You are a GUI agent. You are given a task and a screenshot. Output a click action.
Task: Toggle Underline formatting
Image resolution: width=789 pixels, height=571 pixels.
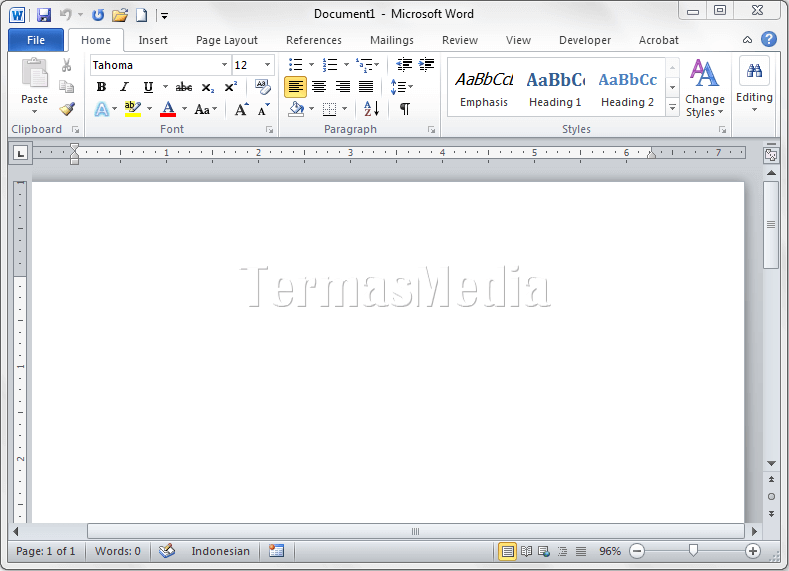click(x=148, y=87)
